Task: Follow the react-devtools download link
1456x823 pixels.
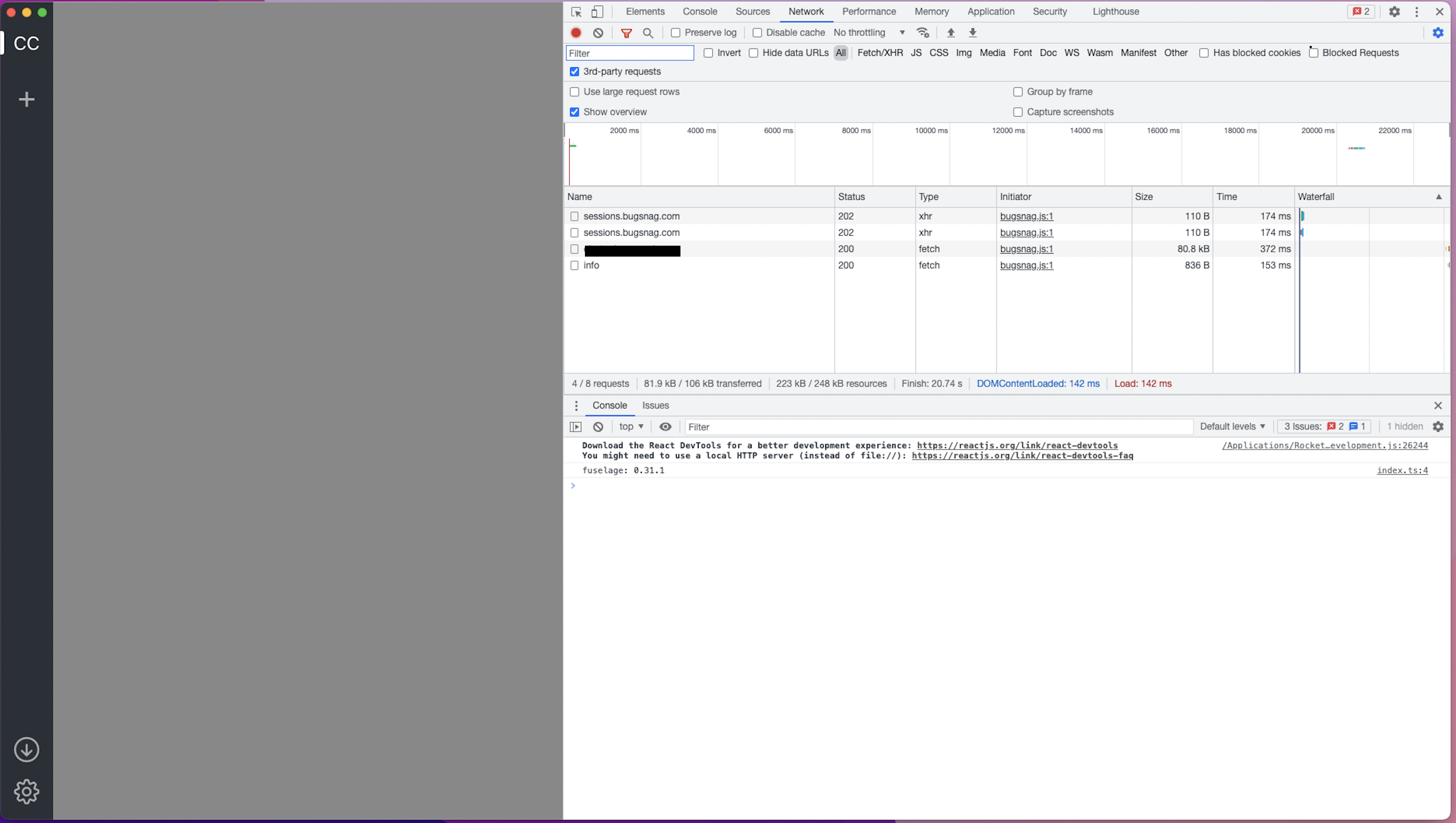Action: tap(1017, 445)
